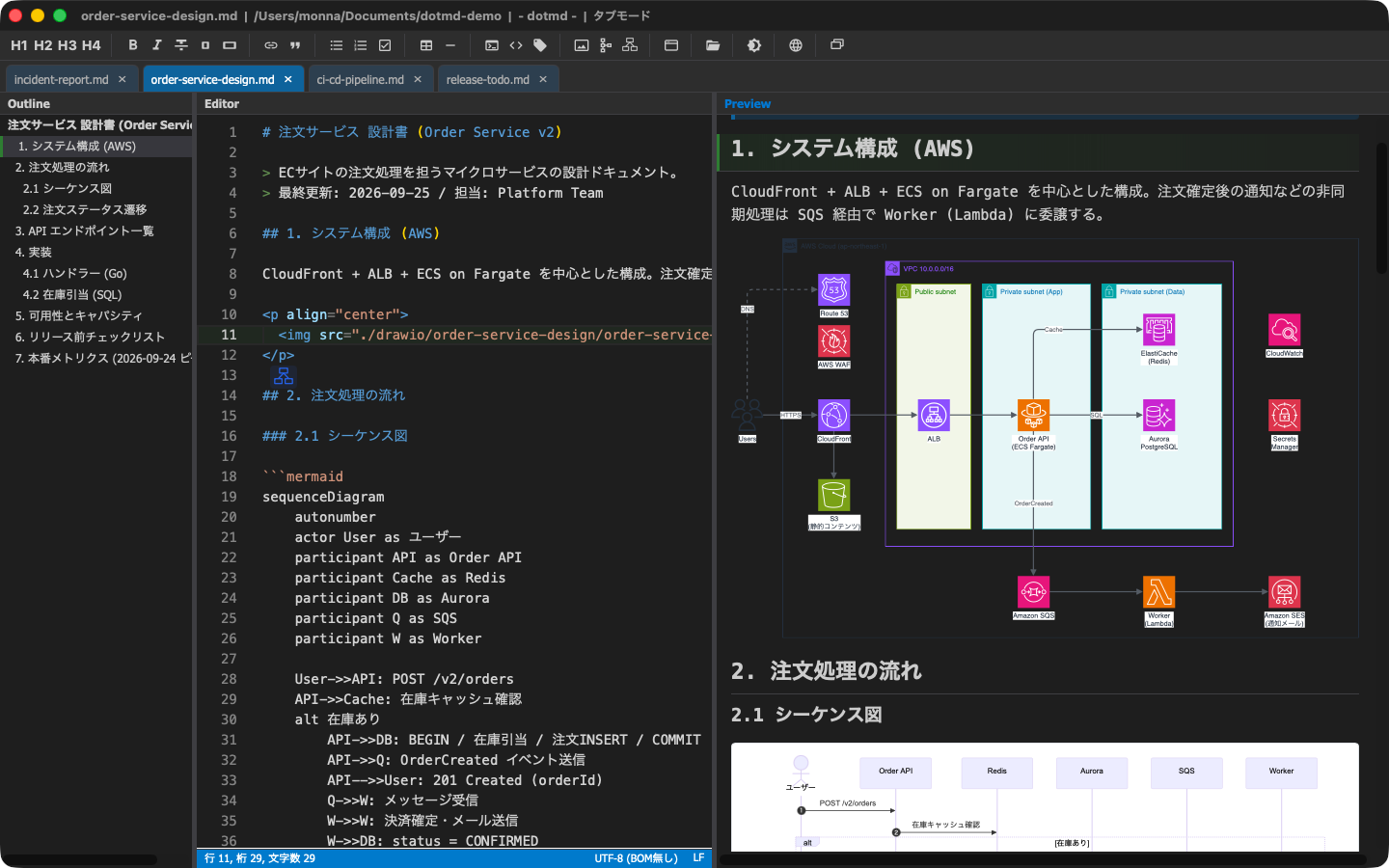This screenshot has height=868, width=1389.
Task: Apply strikethrough formatting
Action: pos(181,45)
